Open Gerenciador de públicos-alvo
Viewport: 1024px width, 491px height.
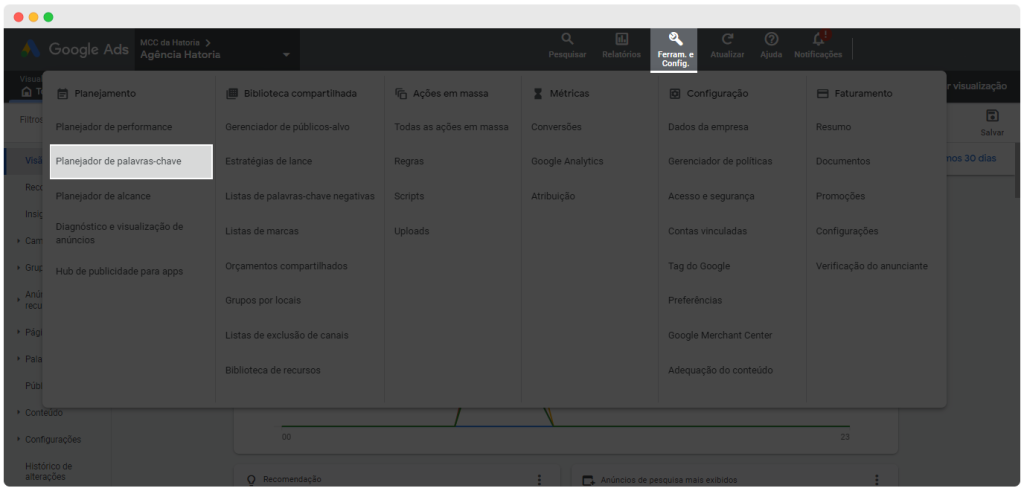[287, 127]
